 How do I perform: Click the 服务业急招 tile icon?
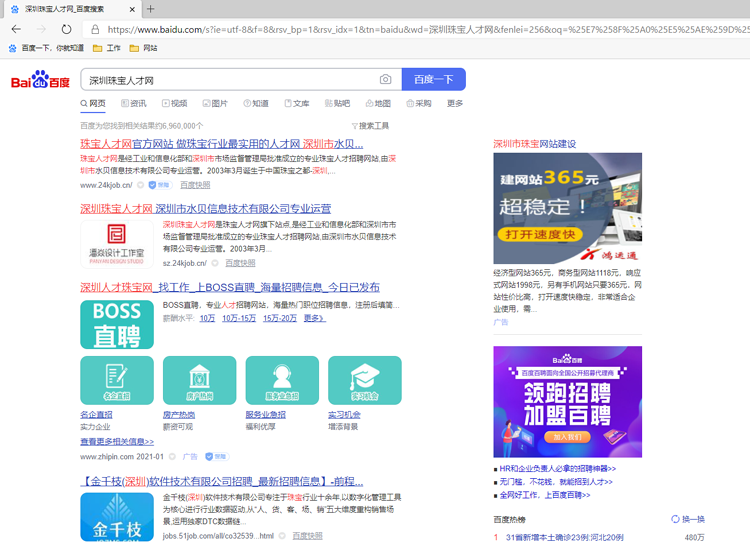(x=282, y=381)
